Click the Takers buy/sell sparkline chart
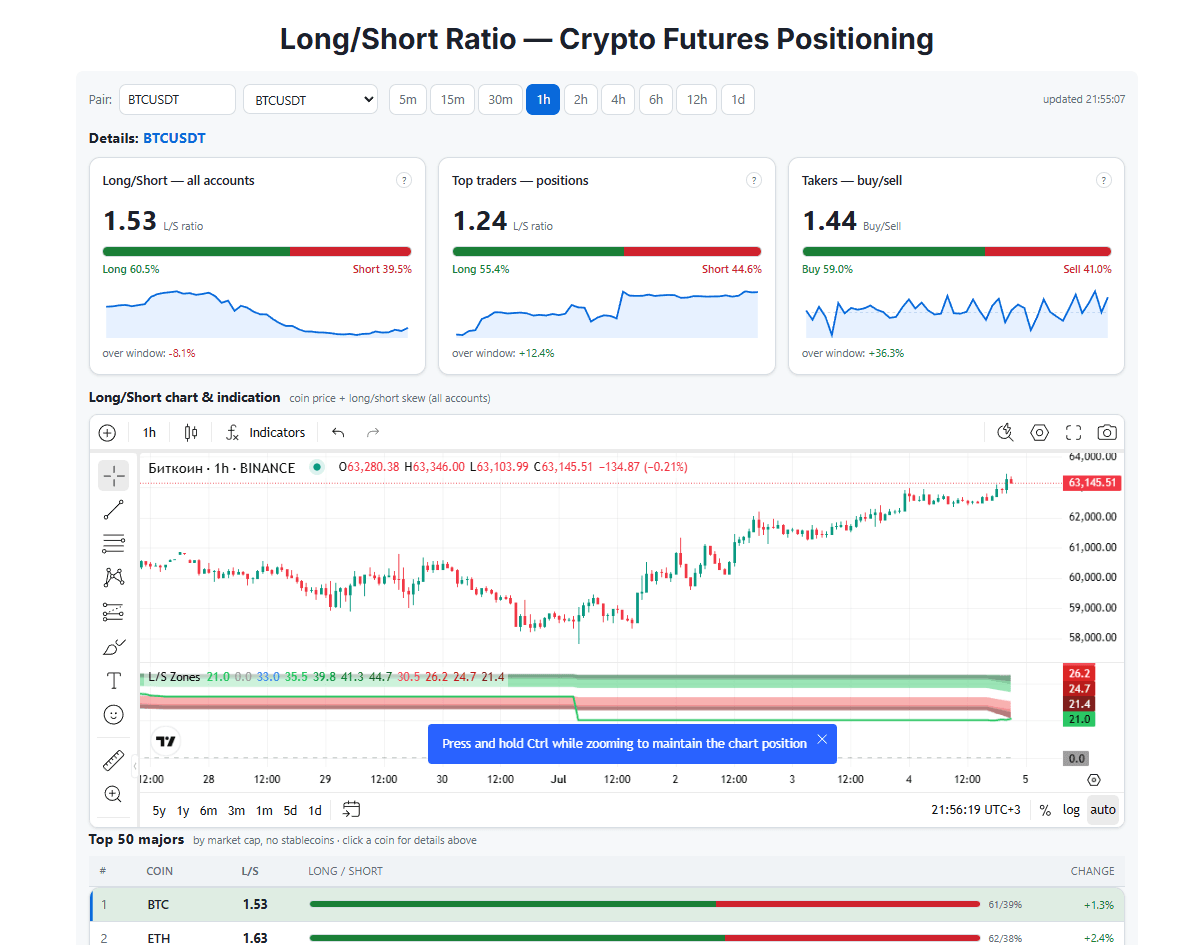This screenshot has width=1190, height=945. 956,313
